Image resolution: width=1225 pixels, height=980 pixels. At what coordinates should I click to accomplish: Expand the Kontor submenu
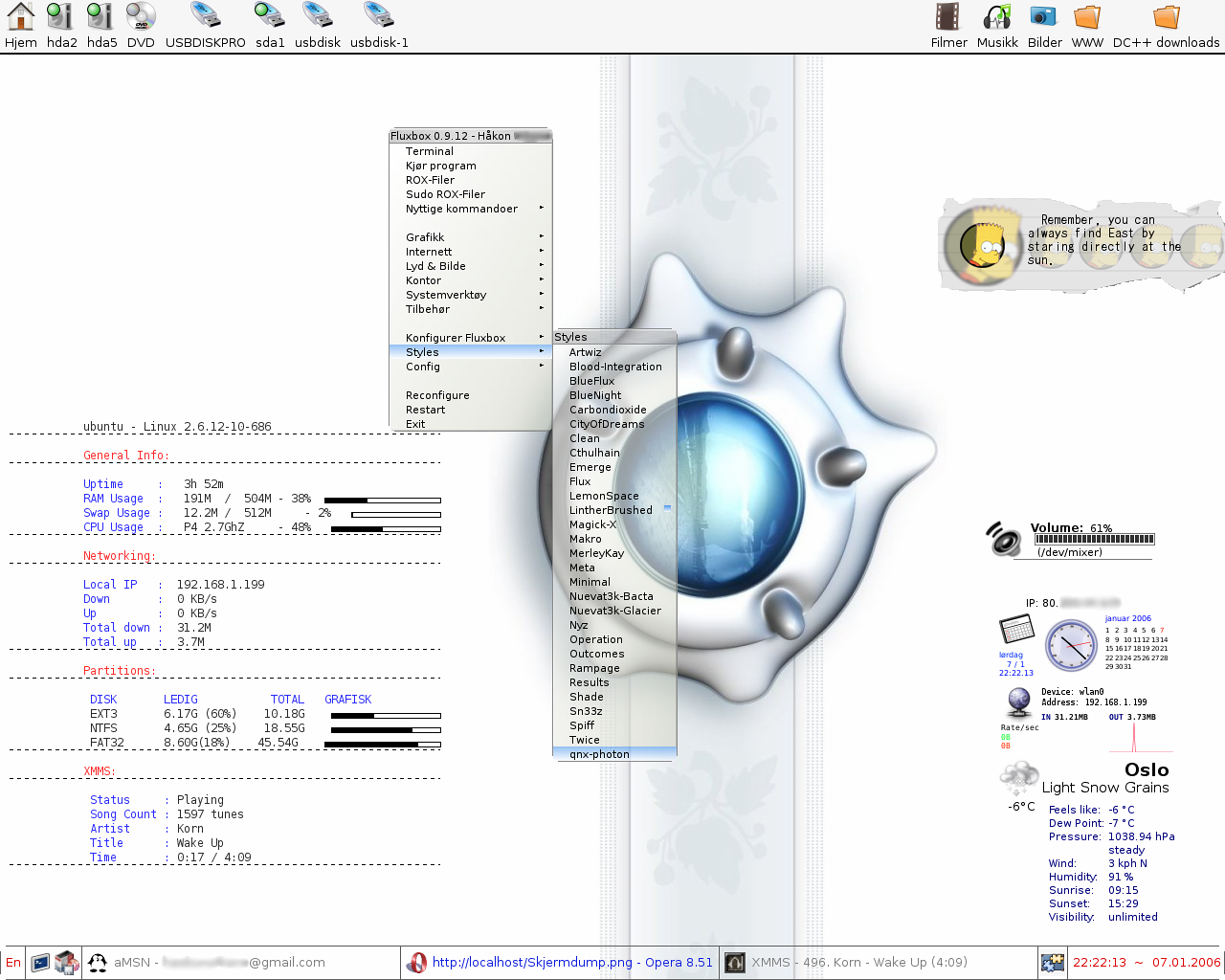[471, 280]
